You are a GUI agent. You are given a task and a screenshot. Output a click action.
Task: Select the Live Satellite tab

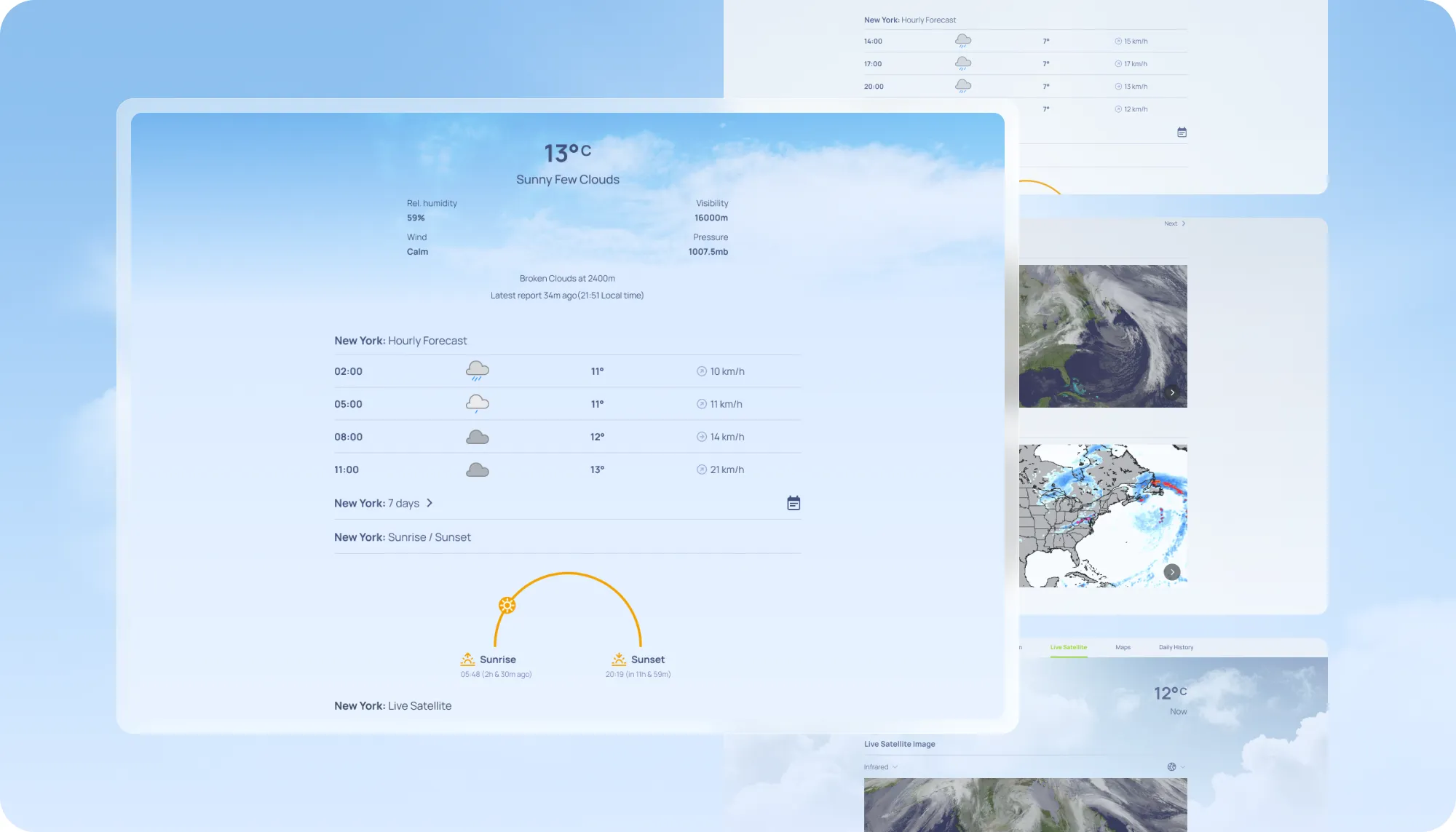[x=1068, y=647]
